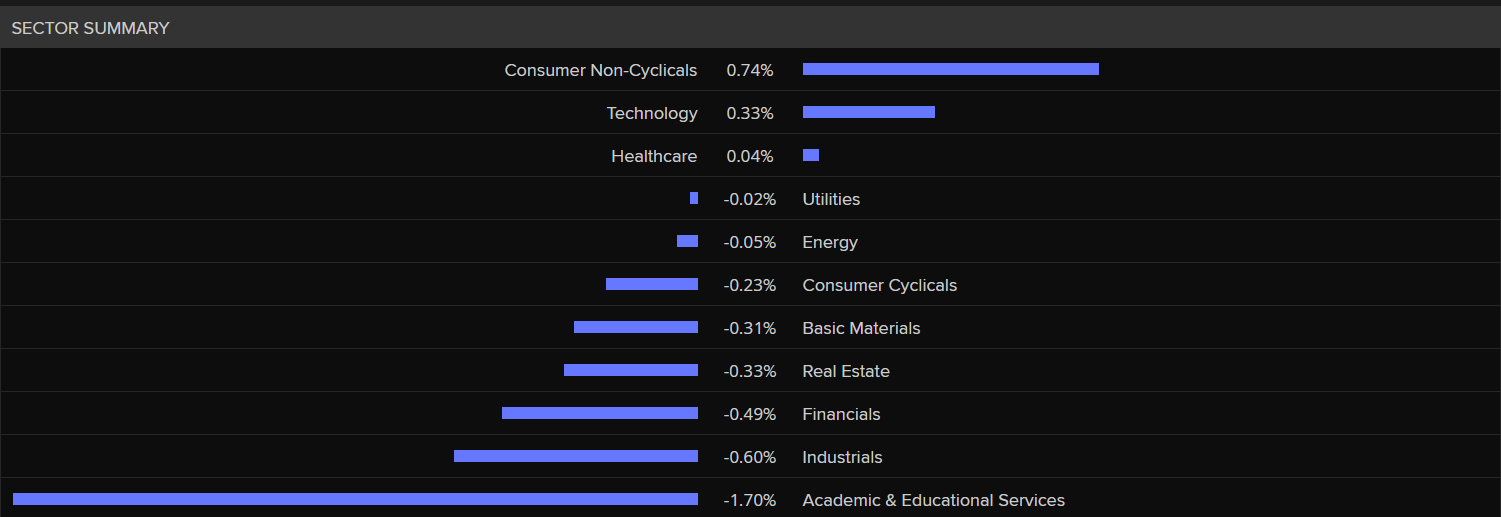The image size is (1501, 517).
Task: Open the Industrials sector link
Action: [x=842, y=457]
